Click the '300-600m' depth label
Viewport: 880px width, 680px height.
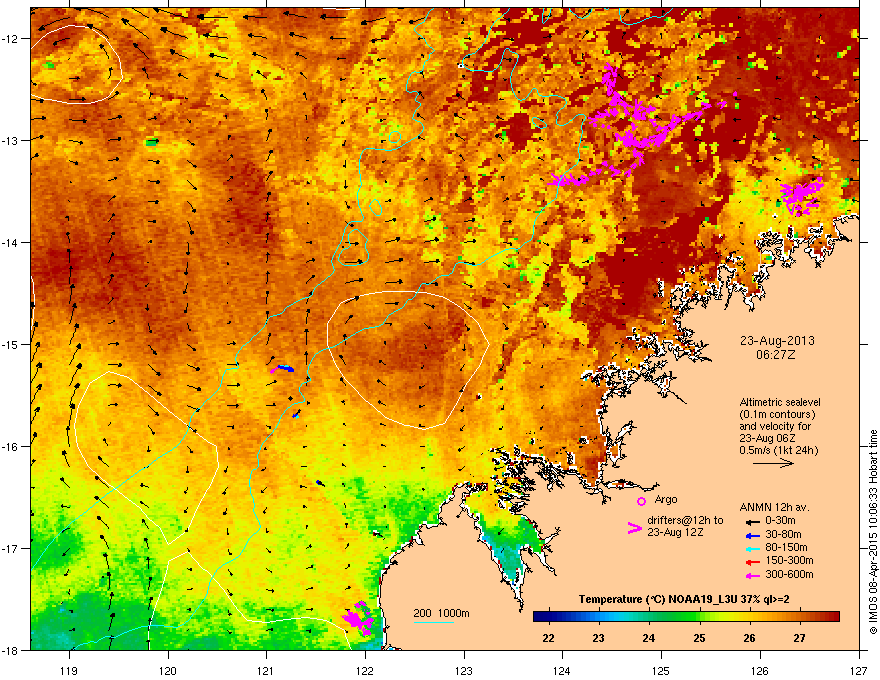789,575
